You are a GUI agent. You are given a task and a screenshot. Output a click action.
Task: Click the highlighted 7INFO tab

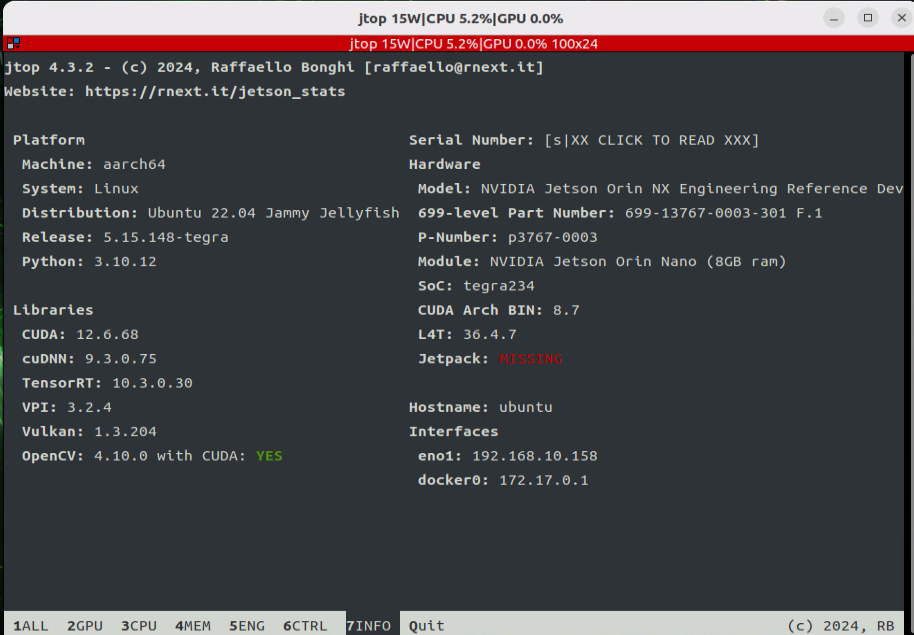point(369,626)
